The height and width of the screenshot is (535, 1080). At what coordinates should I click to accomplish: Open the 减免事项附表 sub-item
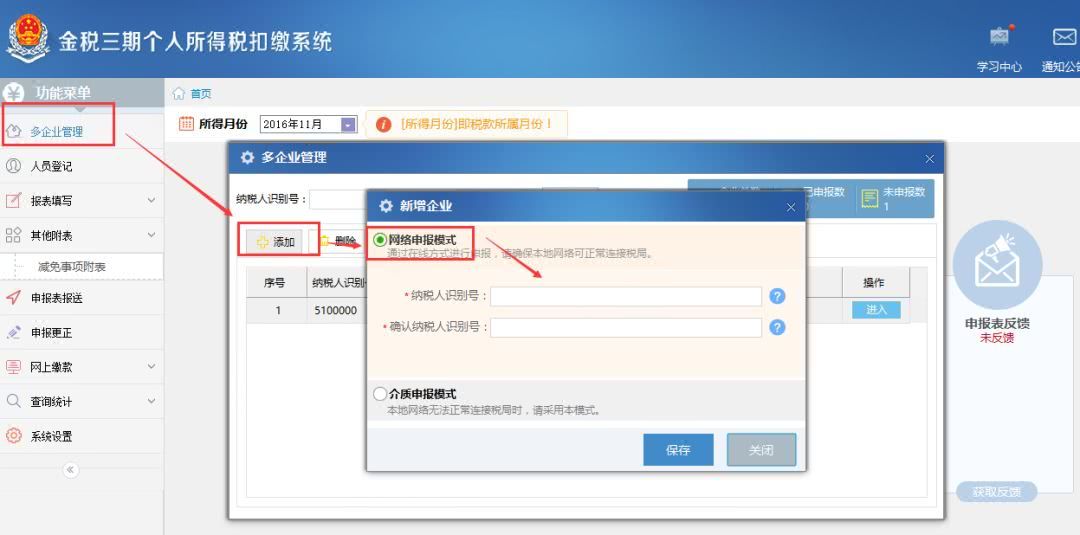coord(72,266)
